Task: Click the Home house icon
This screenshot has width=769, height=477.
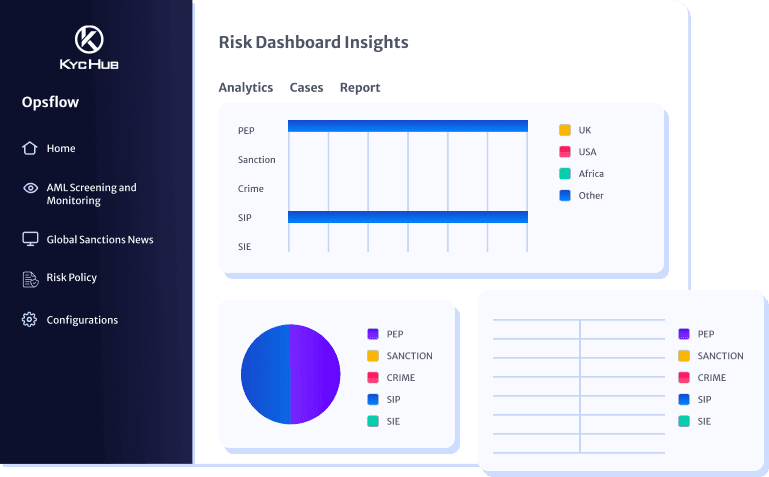Action: [30, 148]
